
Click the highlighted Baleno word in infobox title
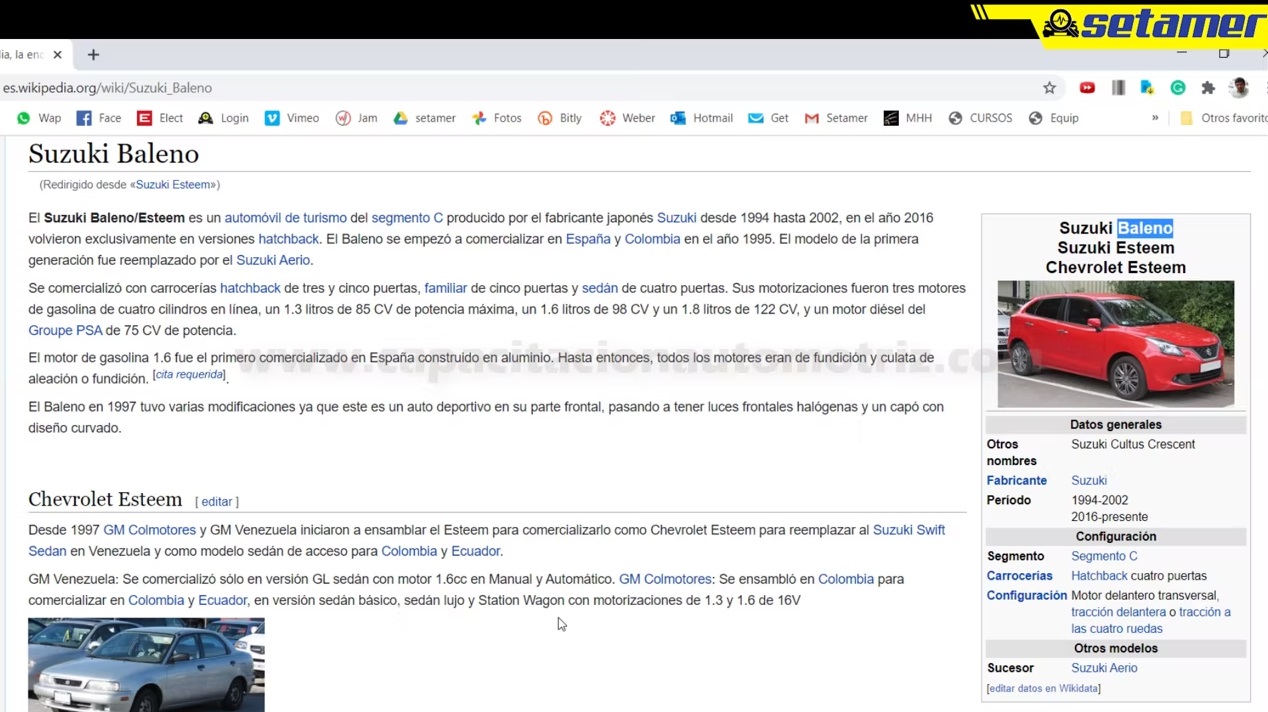pos(1145,228)
